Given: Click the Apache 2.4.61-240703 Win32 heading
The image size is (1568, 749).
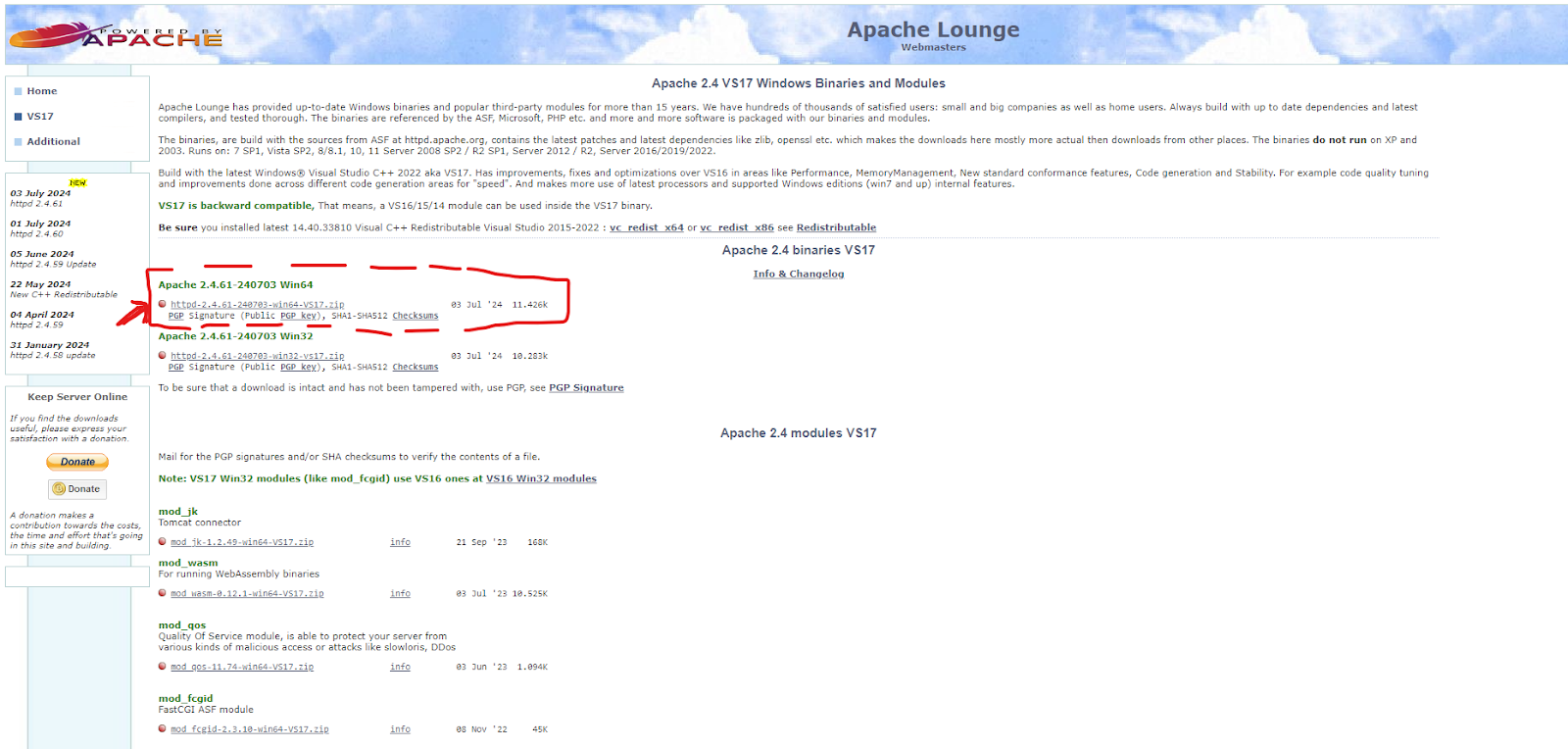Looking at the screenshot, I should click(x=236, y=336).
